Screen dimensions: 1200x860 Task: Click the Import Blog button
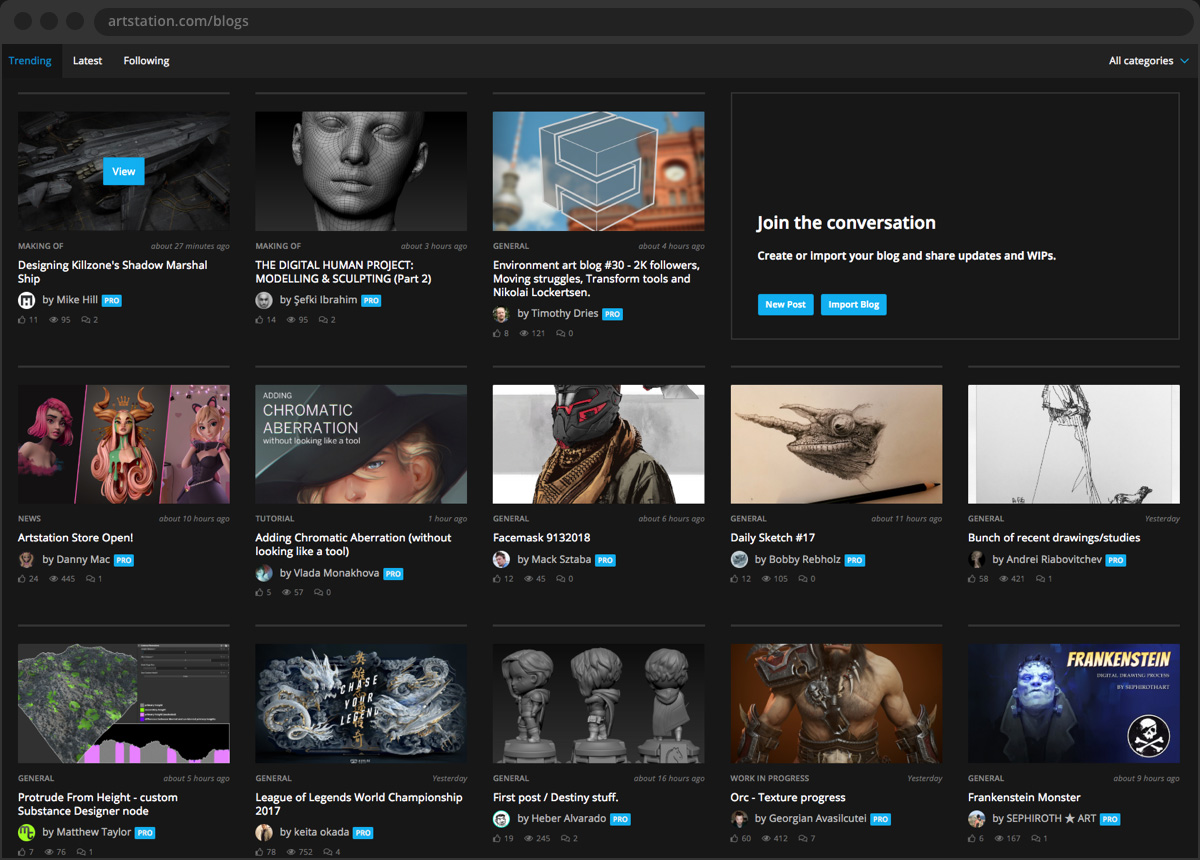[854, 304]
